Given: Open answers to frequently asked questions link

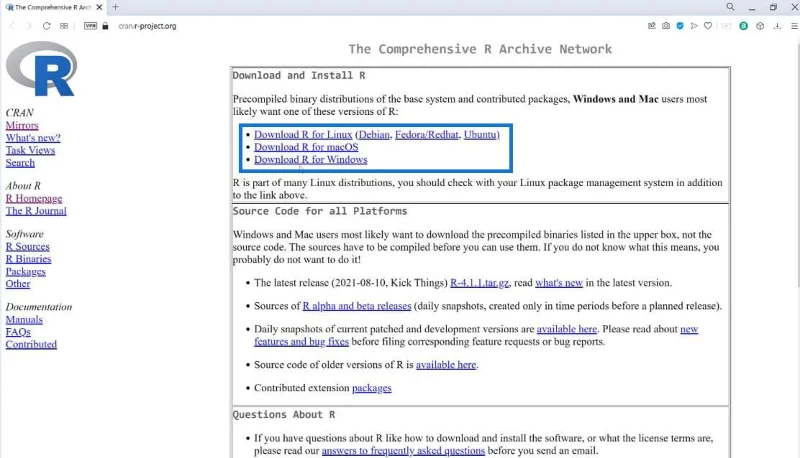Looking at the screenshot, I should pyautogui.click(x=403, y=451).
